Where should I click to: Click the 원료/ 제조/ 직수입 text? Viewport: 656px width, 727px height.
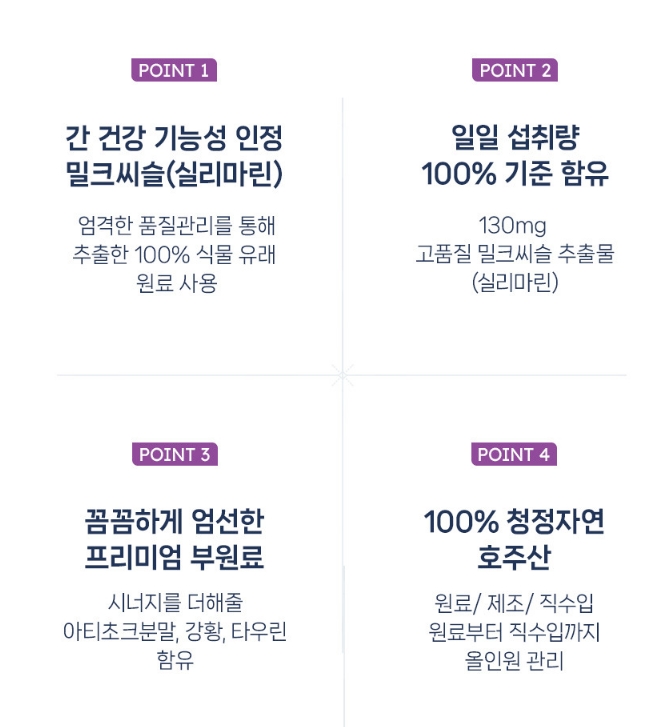point(514,603)
